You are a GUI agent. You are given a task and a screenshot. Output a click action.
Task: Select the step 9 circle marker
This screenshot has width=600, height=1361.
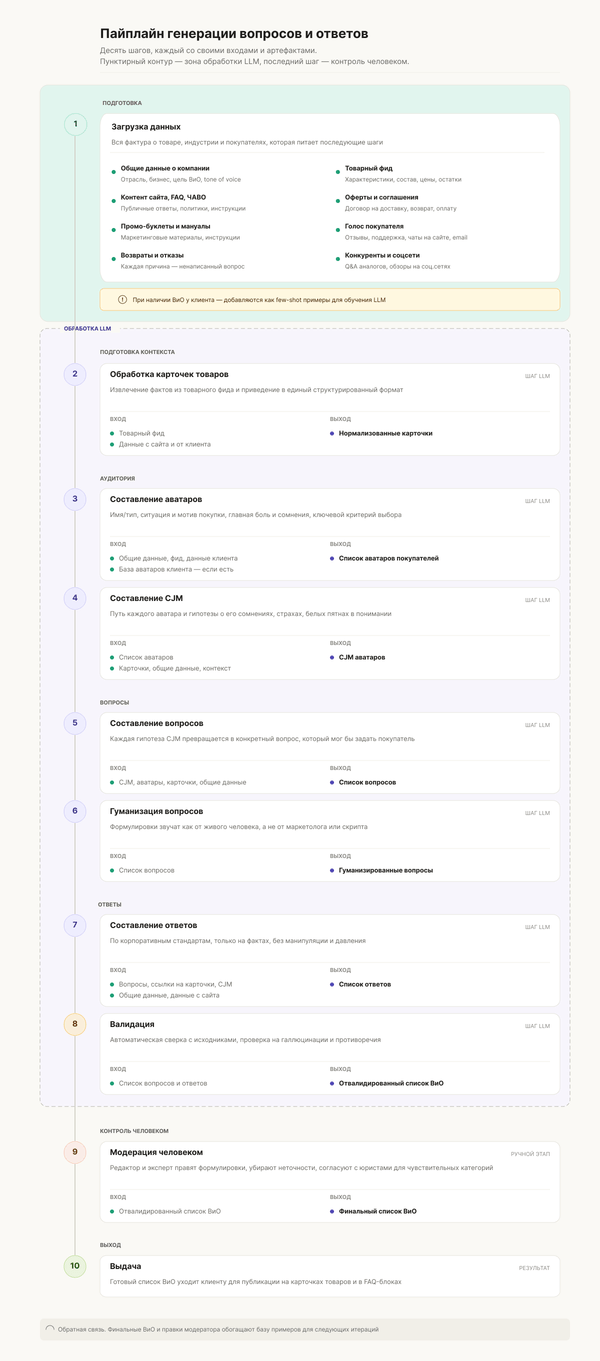click(75, 1152)
